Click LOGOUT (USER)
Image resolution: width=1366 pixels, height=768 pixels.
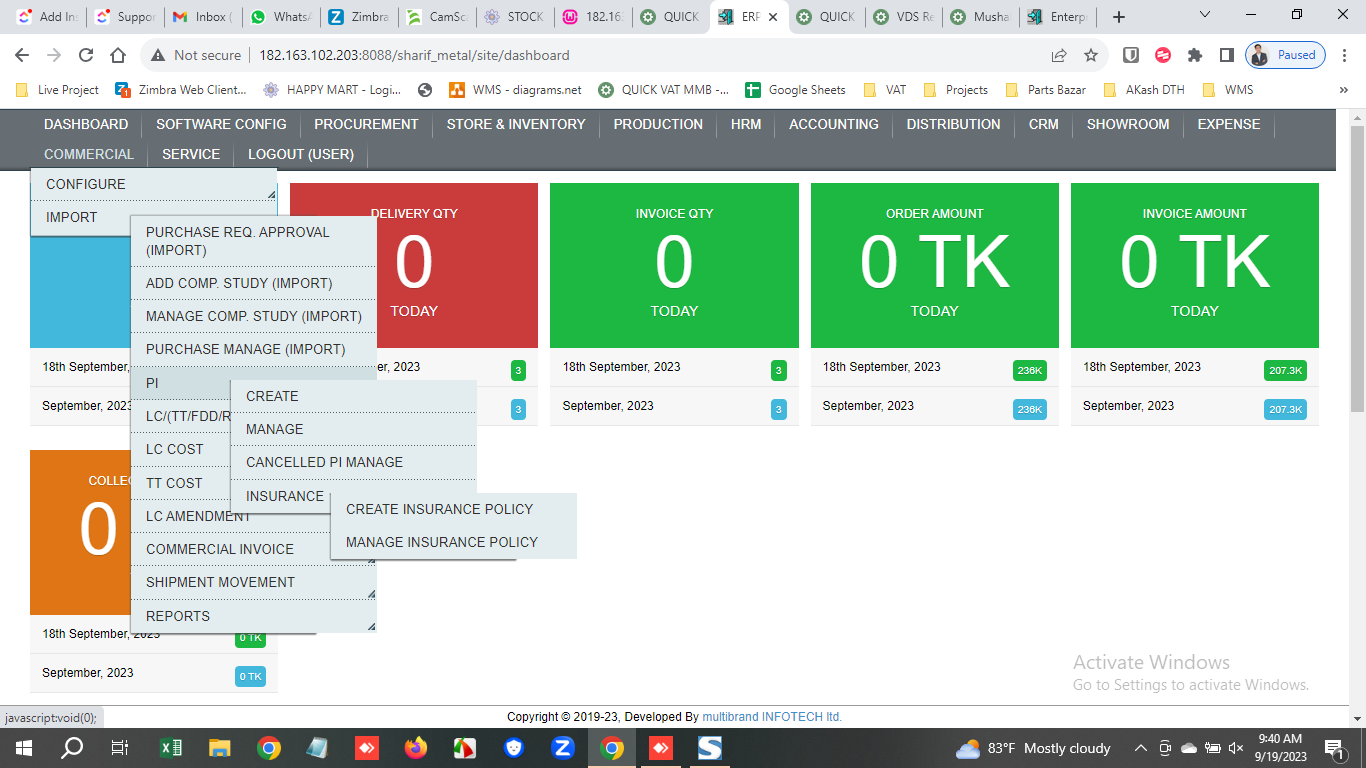click(301, 154)
